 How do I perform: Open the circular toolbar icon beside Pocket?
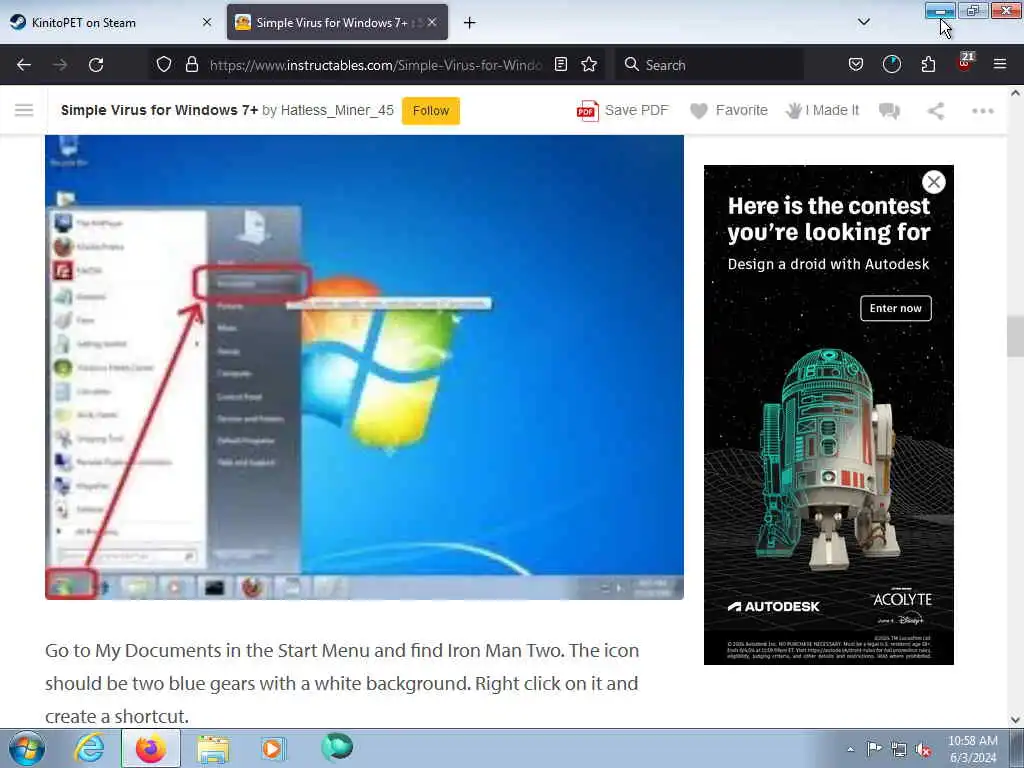point(891,65)
